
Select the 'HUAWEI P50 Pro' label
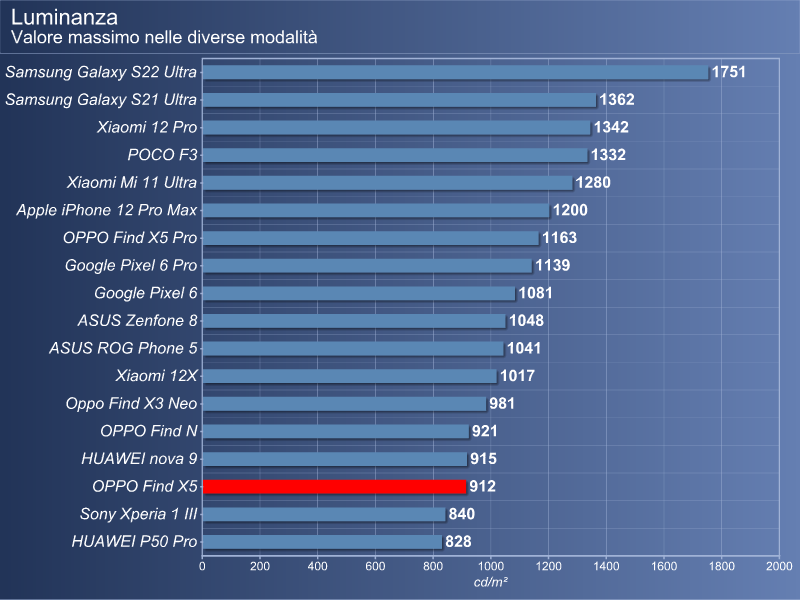(134, 541)
